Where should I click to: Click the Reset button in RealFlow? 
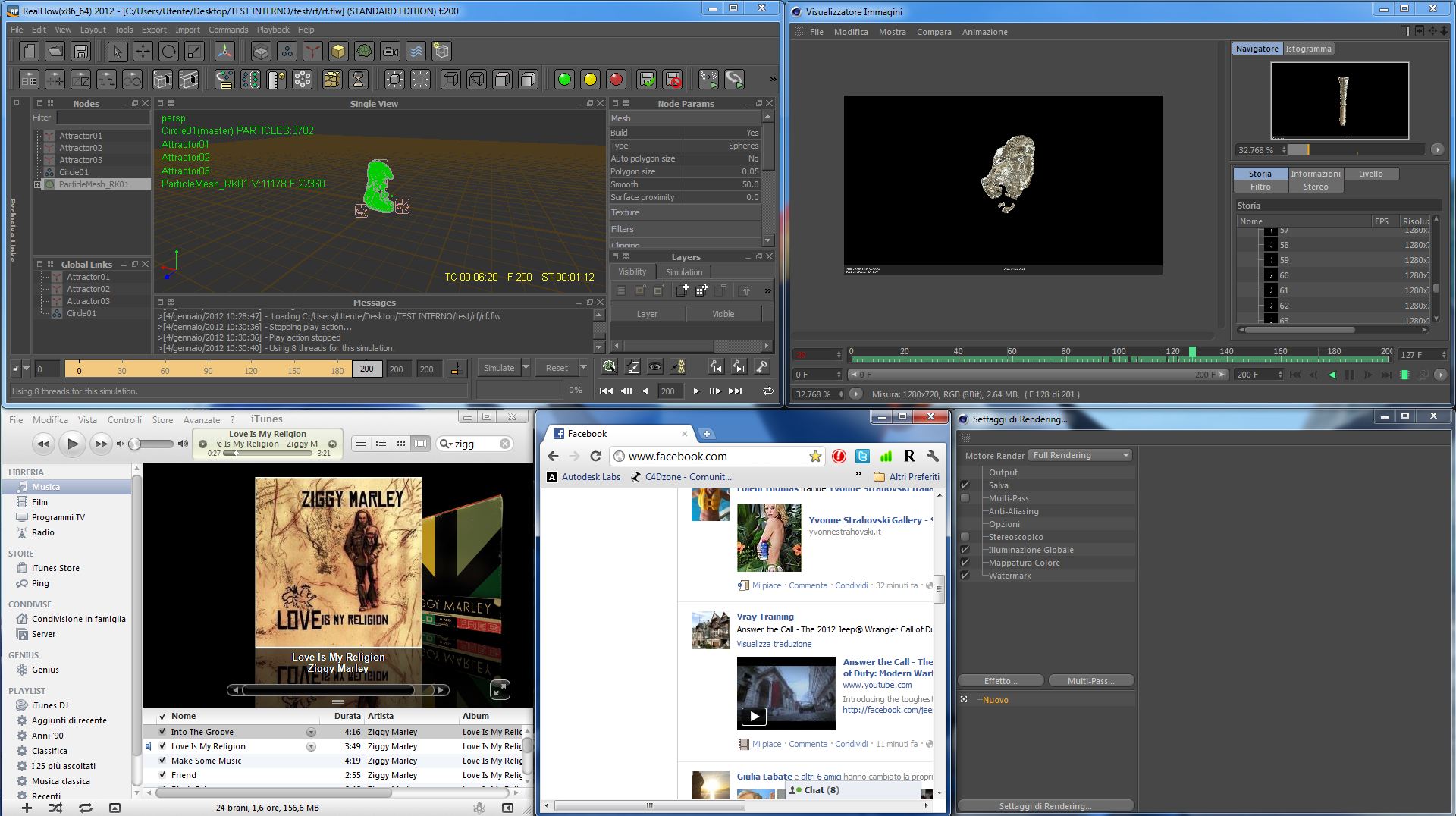point(557,368)
